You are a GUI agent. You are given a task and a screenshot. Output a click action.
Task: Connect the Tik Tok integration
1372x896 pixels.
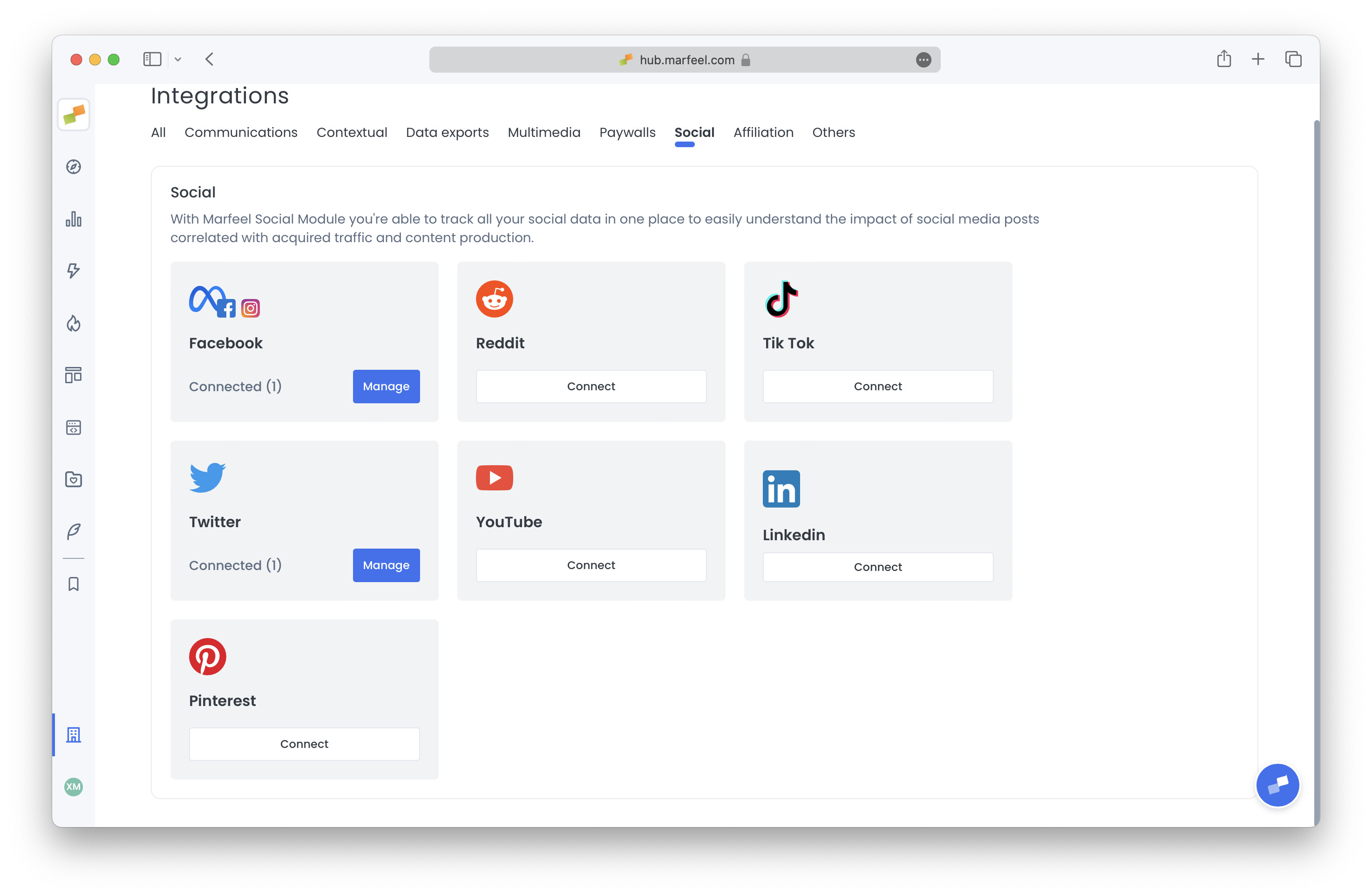click(x=877, y=387)
